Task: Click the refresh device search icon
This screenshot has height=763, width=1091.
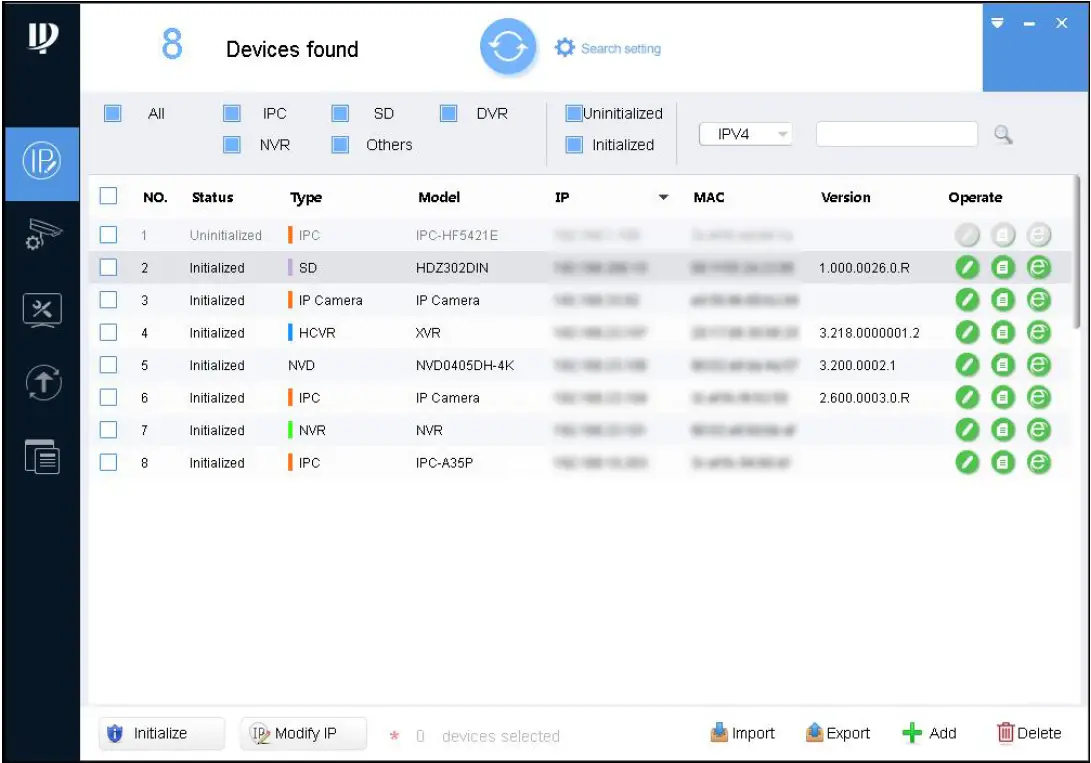Action: point(508,48)
